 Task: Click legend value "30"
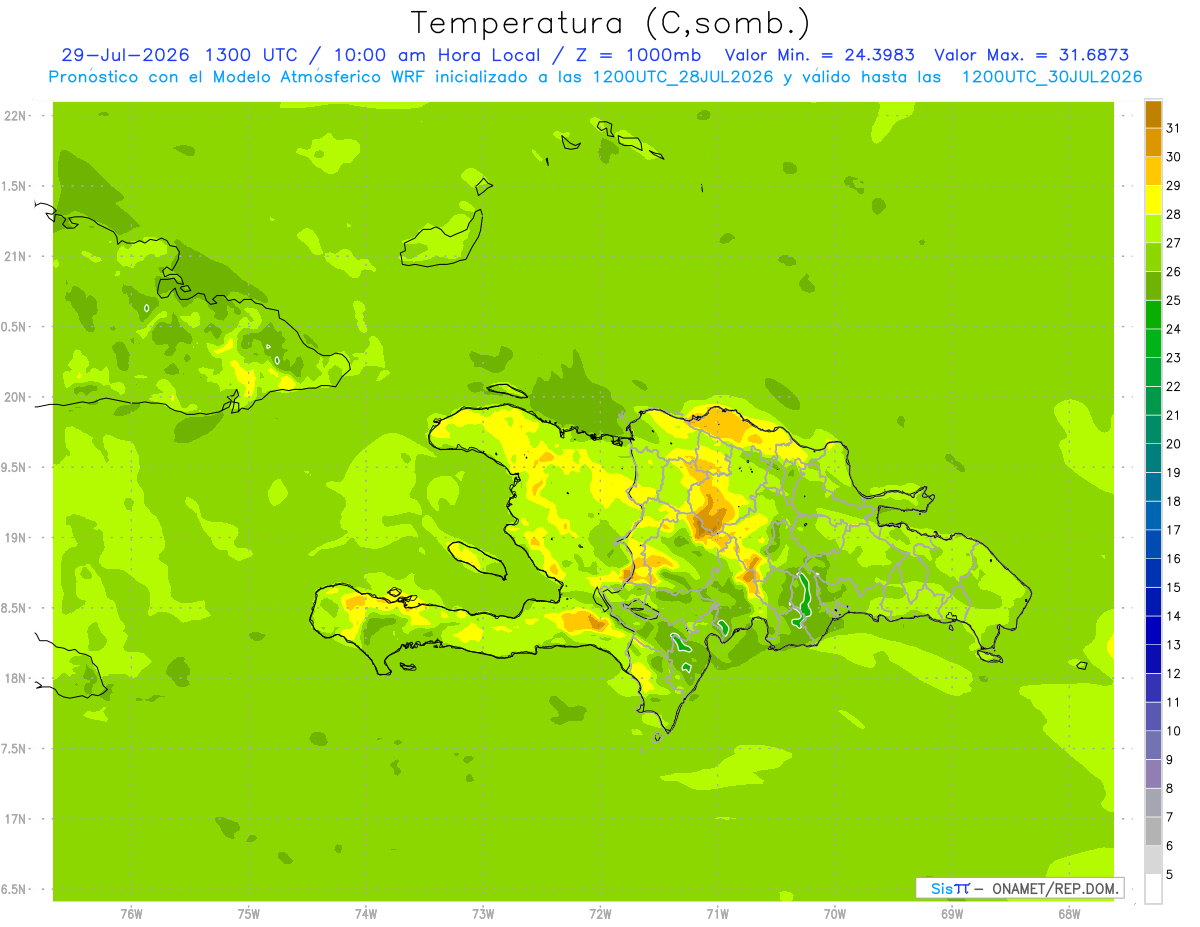click(x=1174, y=156)
